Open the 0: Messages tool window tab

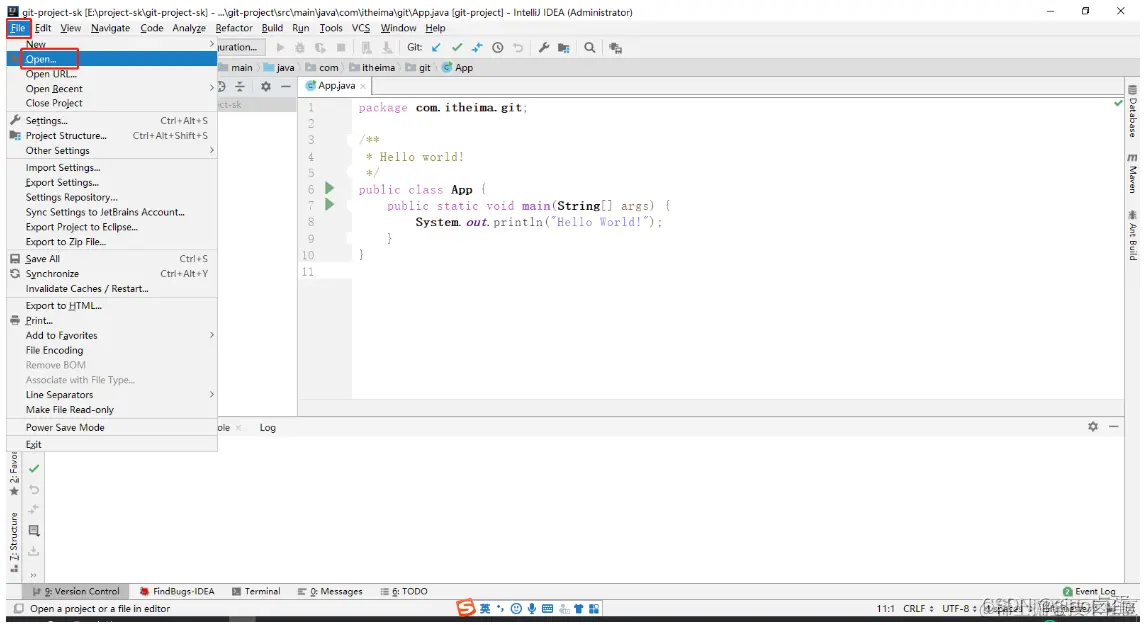pyautogui.click(x=330, y=591)
